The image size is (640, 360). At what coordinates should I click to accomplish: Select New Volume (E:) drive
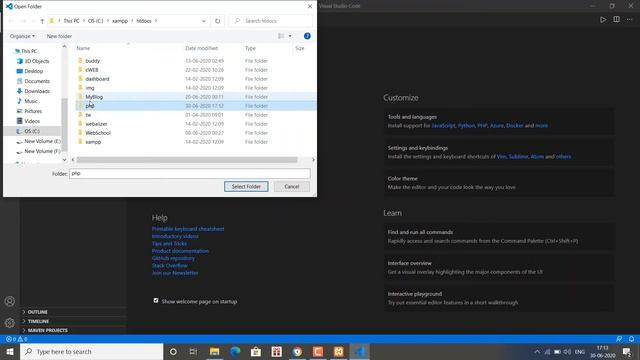coord(42,141)
